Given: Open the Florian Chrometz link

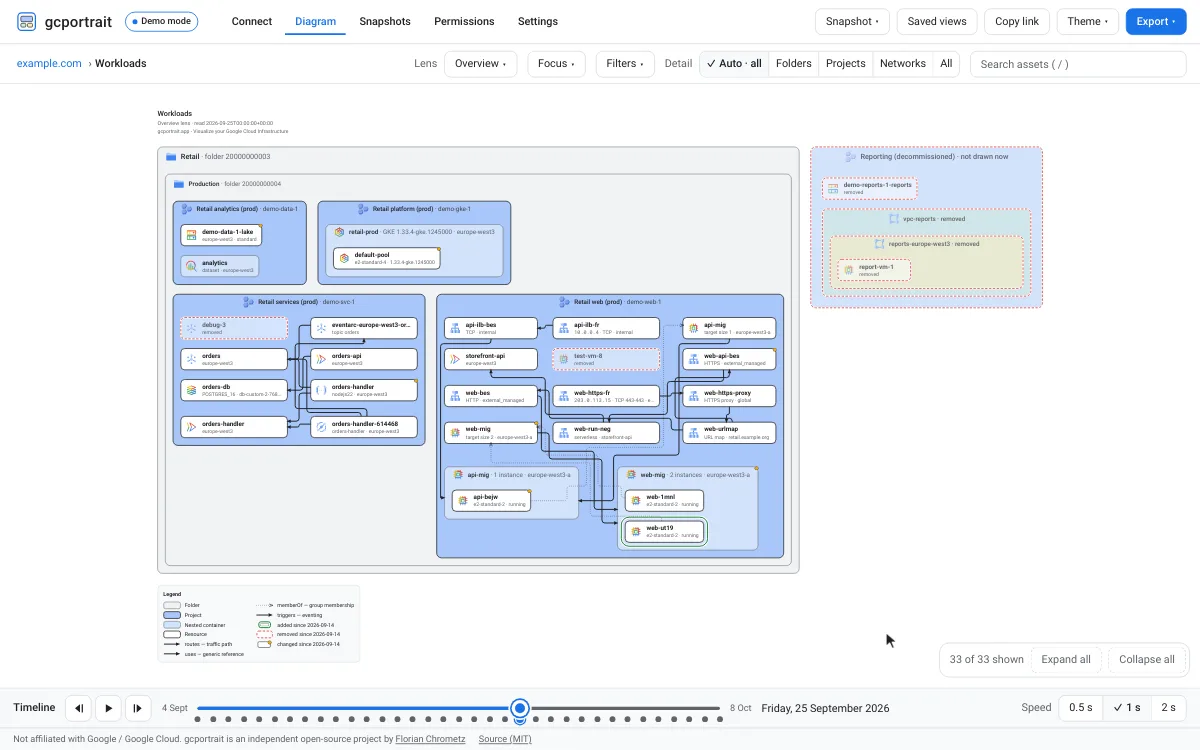Looking at the screenshot, I should coord(423,739).
